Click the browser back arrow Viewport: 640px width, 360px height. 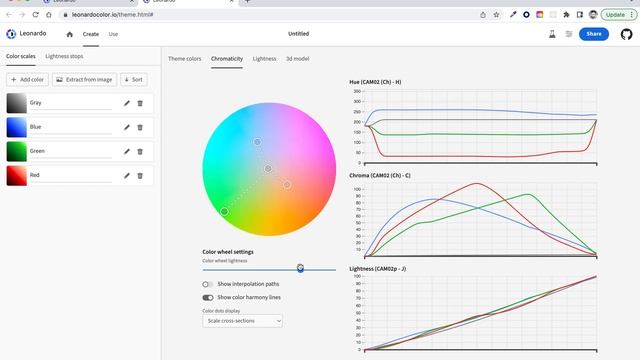(x=9, y=15)
